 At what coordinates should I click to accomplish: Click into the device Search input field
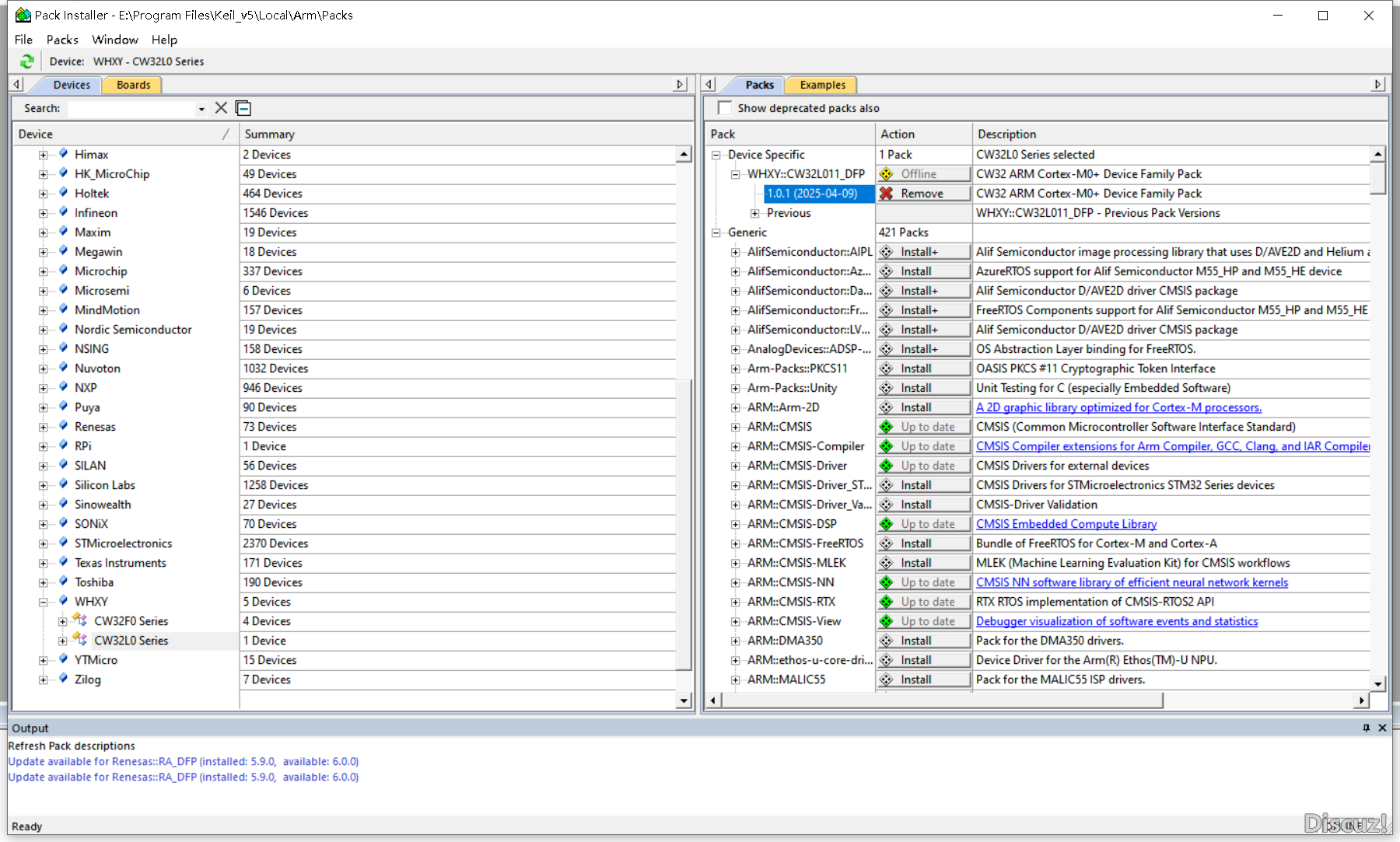click(131, 109)
